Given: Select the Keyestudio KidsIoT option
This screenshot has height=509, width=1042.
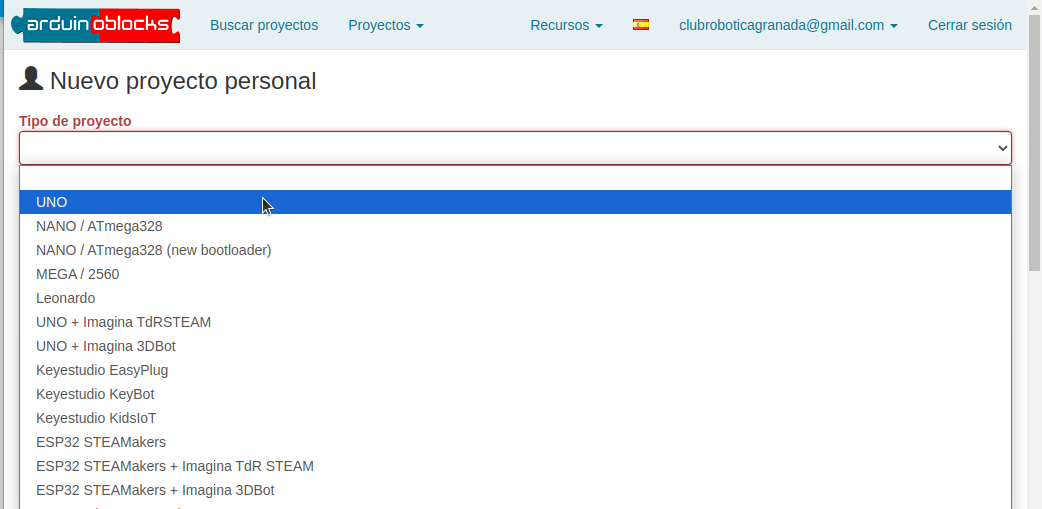Looking at the screenshot, I should (96, 418).
